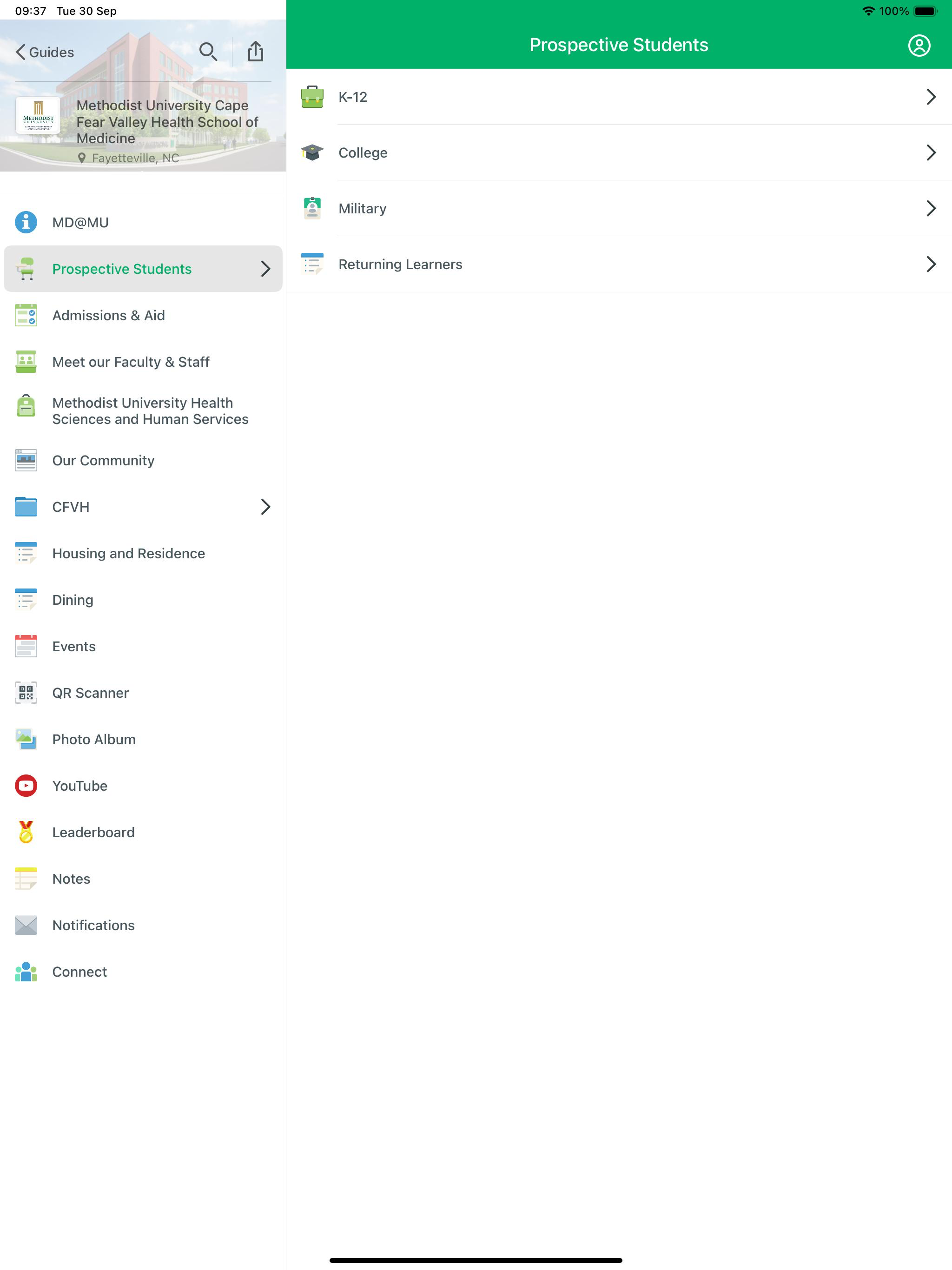Viewport: 952px width, 1270px height.
Task: Open Housing and Residence
Action: [143, 554]
